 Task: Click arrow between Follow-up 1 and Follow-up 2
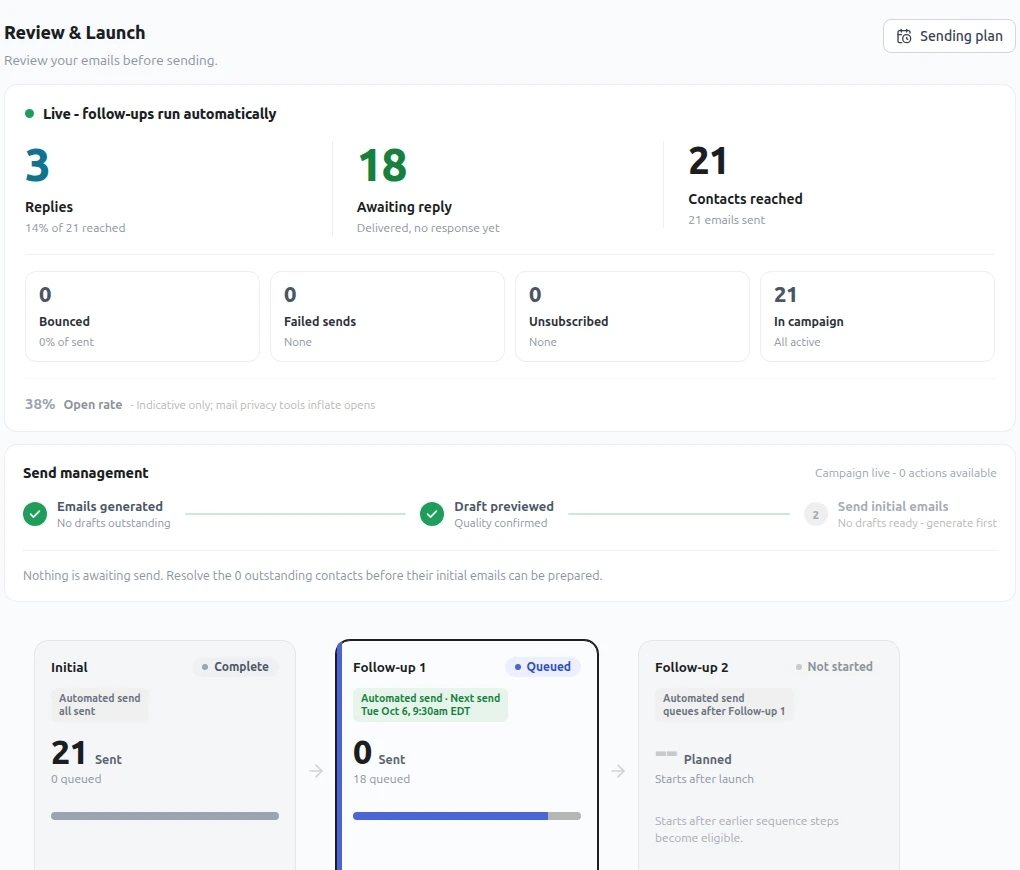click(x=618, y=771)
